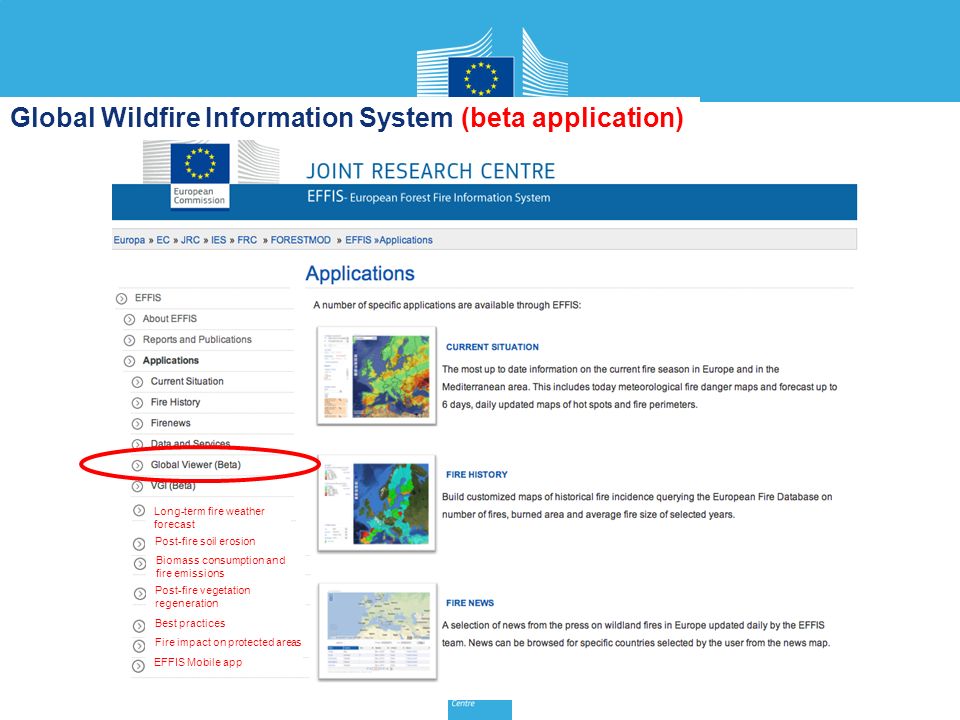Viewport: 960px width, 720px height.
Task: Follow the EFFIS breadcrumb link
Action: click(x=358, y=240)
